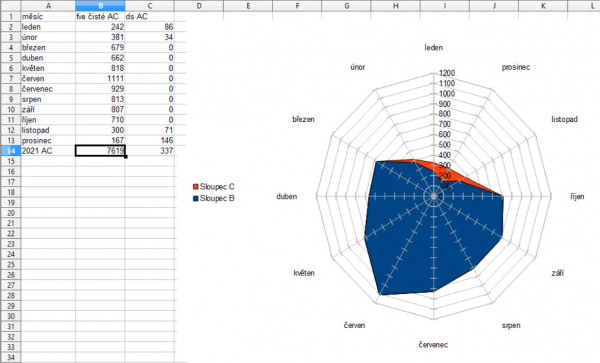Click row 14 header
The height and width of the screenshot is (363, 600).
[11, 151]
